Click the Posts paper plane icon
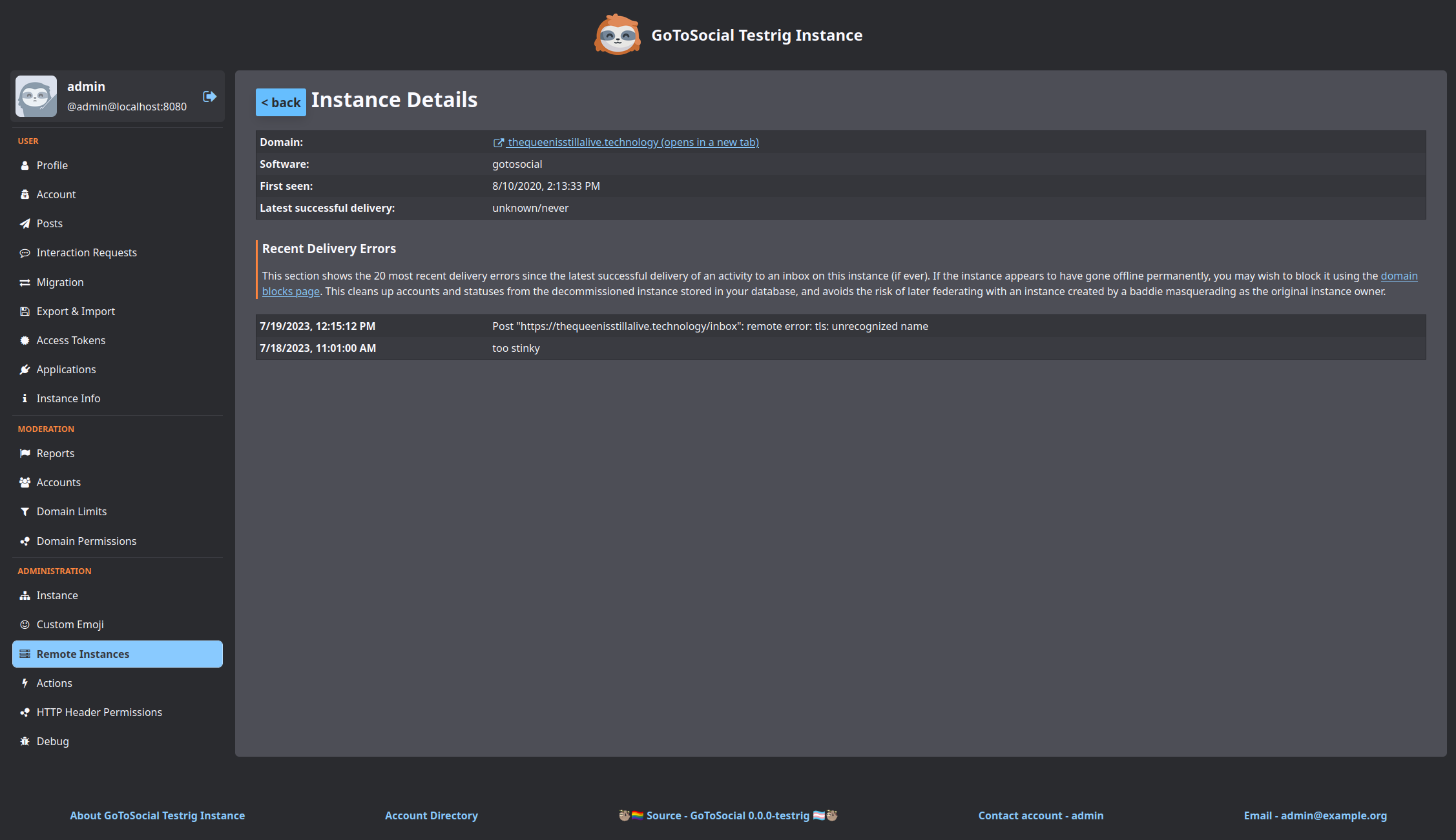This screenshot has height=840, width=1456. pyautogui.click(x=25, y=223)
